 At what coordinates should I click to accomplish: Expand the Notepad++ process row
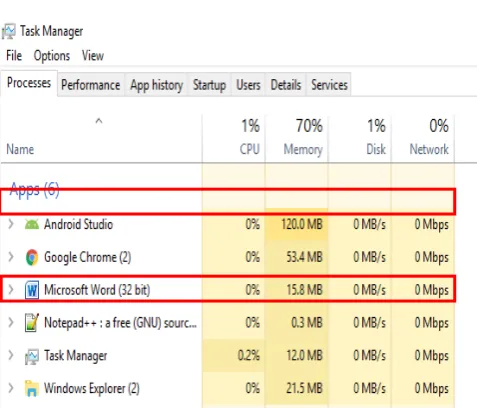coord(11,322)
